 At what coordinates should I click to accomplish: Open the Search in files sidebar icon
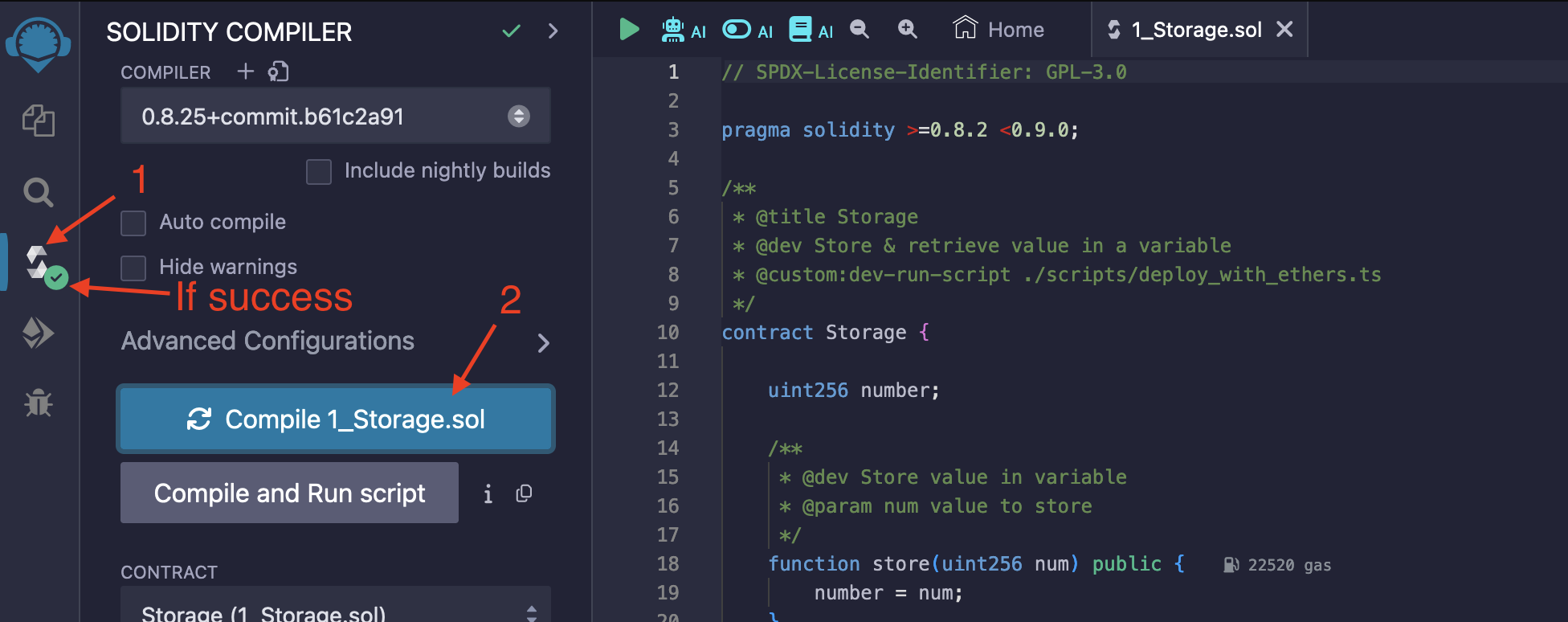click(x=38, y=193)
